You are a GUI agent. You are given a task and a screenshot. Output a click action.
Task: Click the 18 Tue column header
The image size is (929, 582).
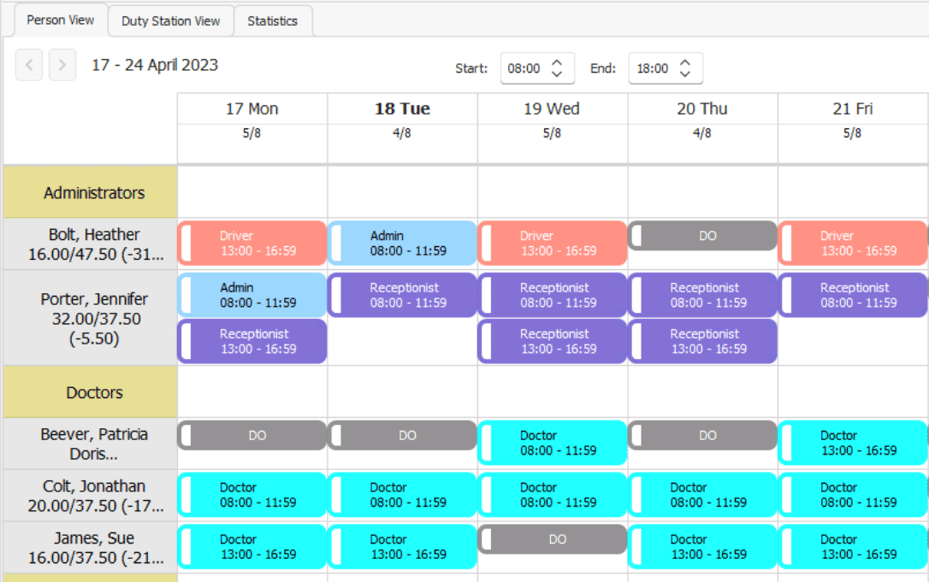[x=402, y=109]
